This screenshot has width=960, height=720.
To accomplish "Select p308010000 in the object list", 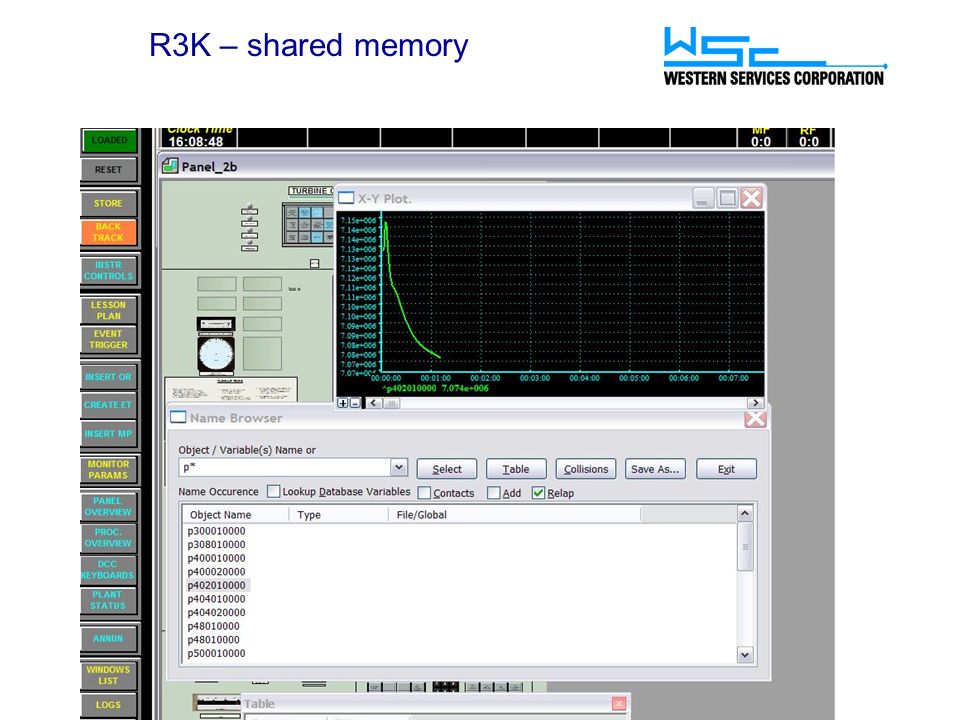I will (x=216, y=544).
